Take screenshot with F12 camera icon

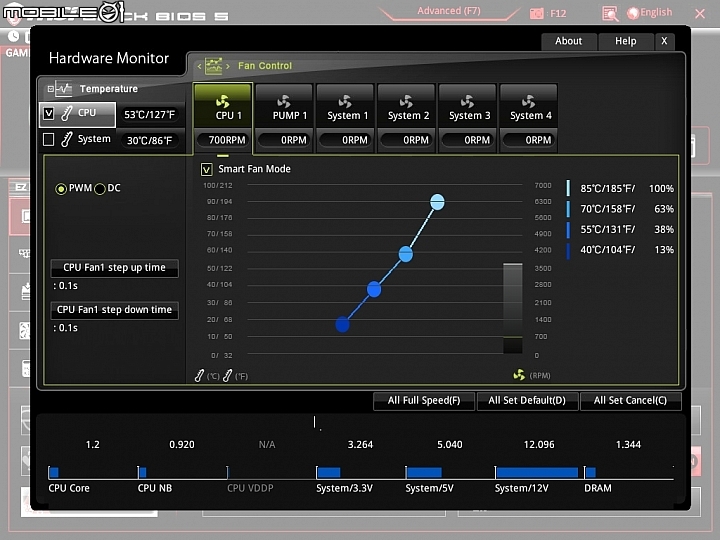(536, 14)
